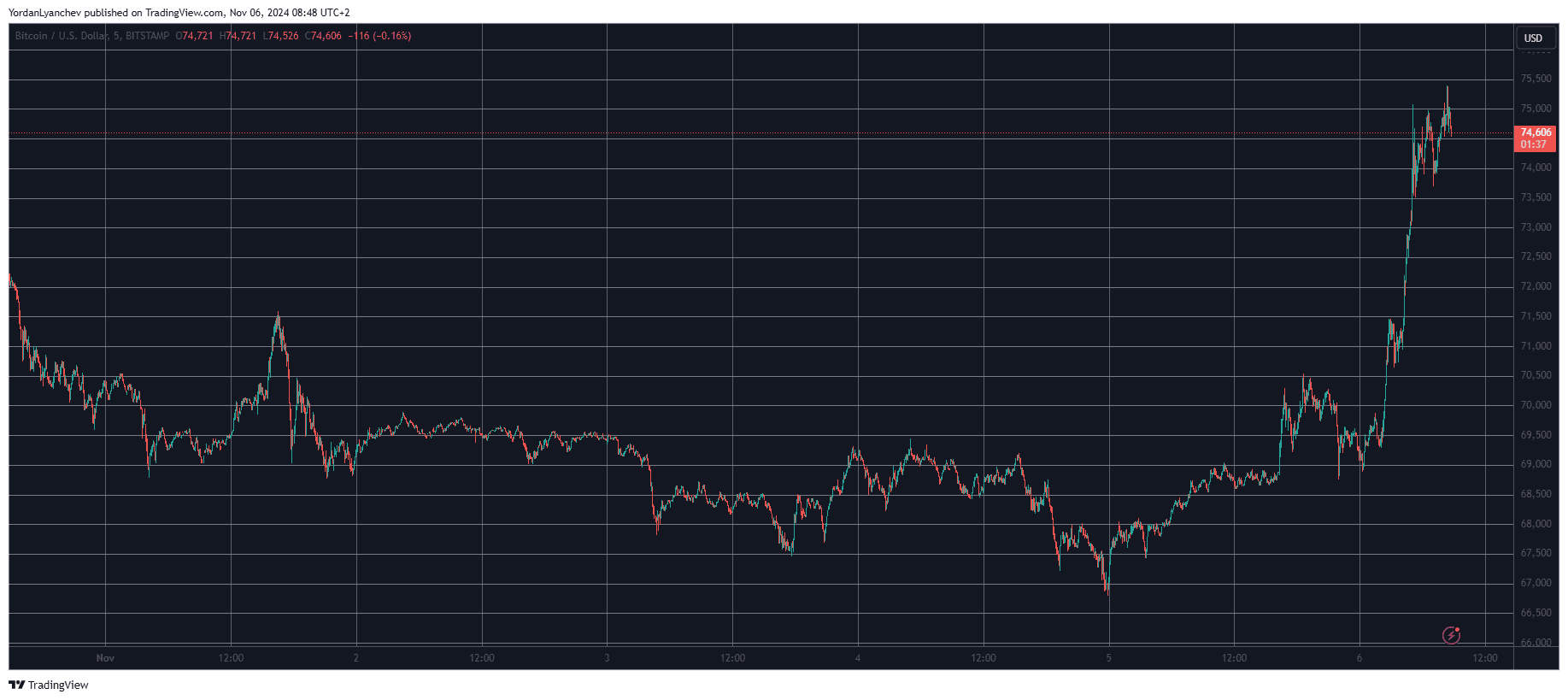Click the 71,000 price axis label
Image resolution: width=1568 pixels, height=700 pixels.
coord(1536,346)
